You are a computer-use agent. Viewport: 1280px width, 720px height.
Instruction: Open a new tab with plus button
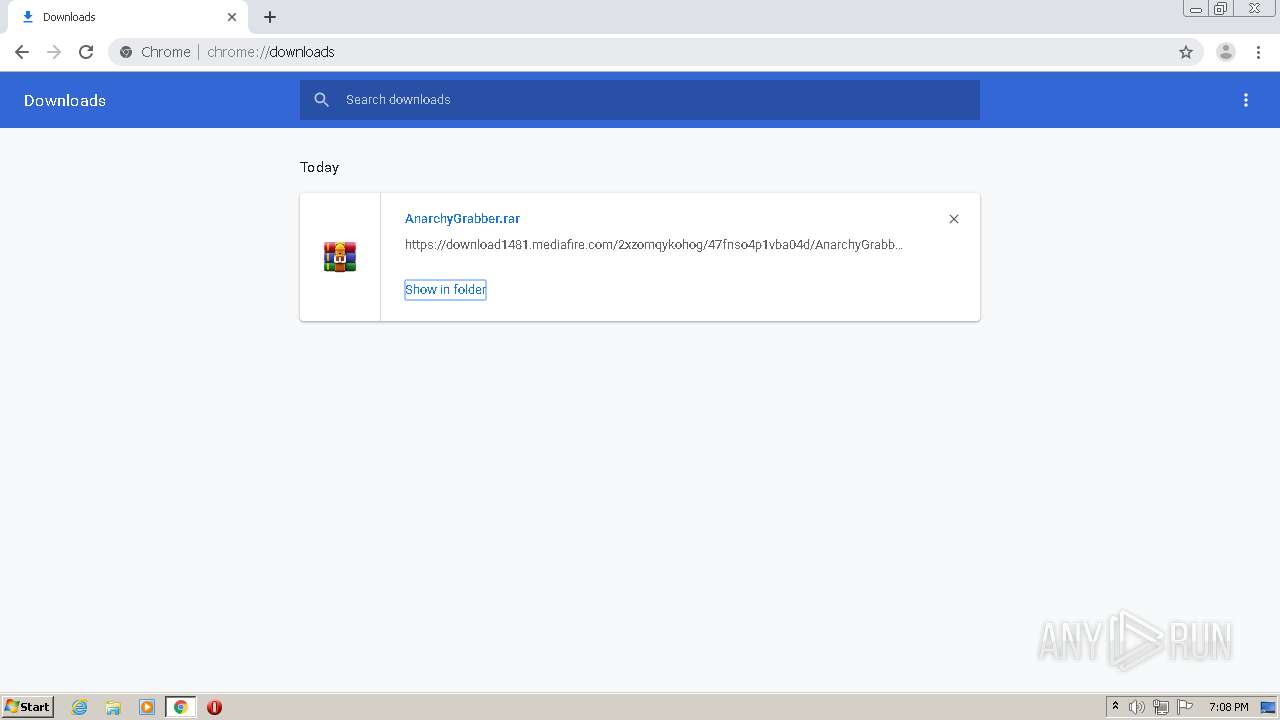(x=270, y=17)
